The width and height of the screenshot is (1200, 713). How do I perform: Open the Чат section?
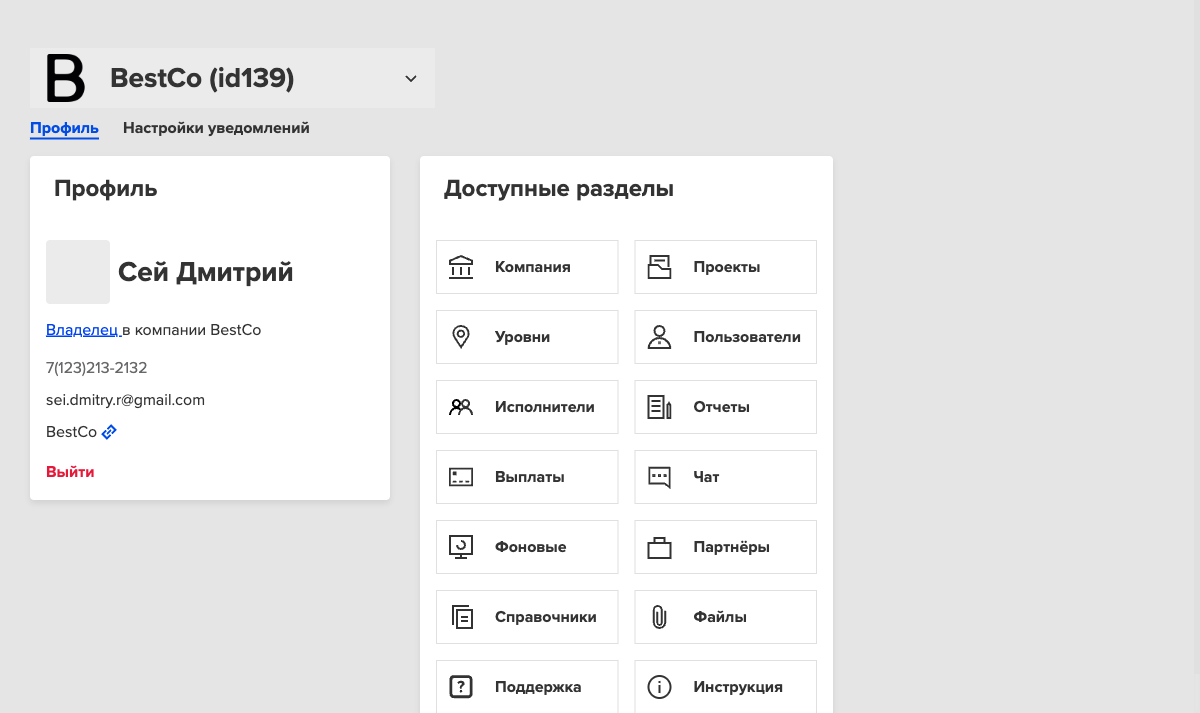[x=725, y=477]
